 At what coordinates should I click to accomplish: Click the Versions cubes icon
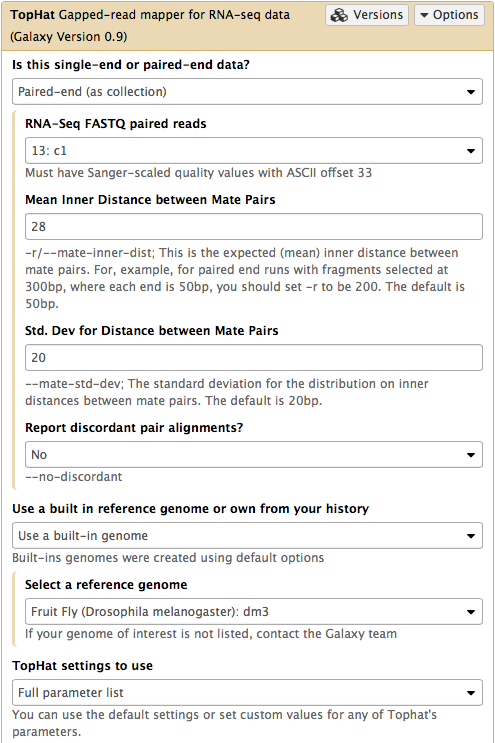point(339,15)
